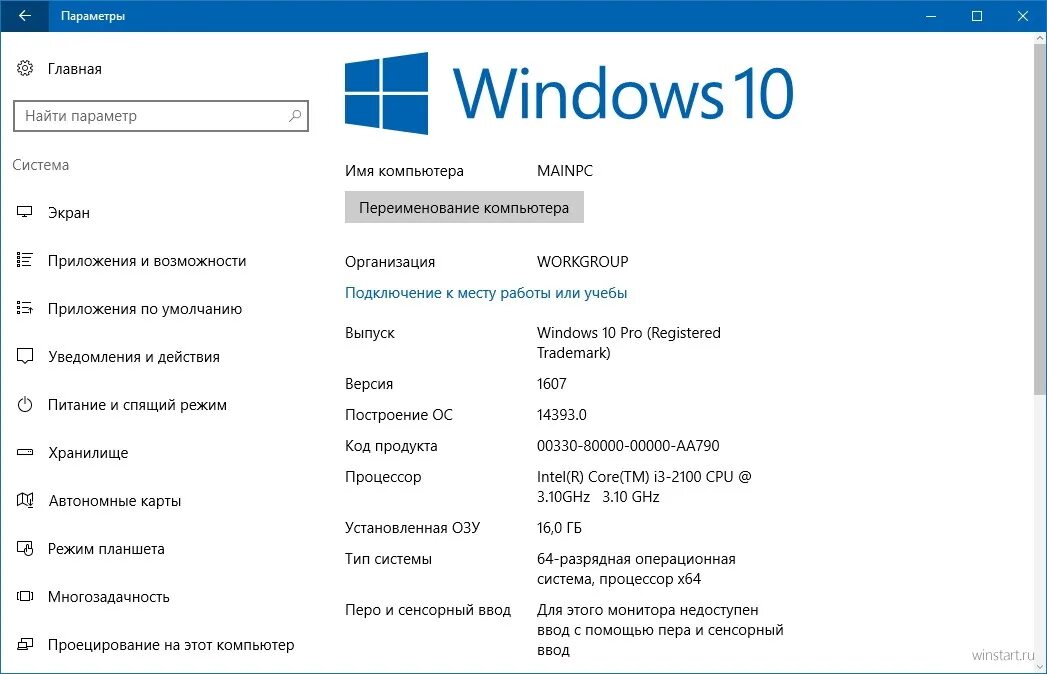
Task: Click the Система sidebar heading
Action: pos(41,165)
